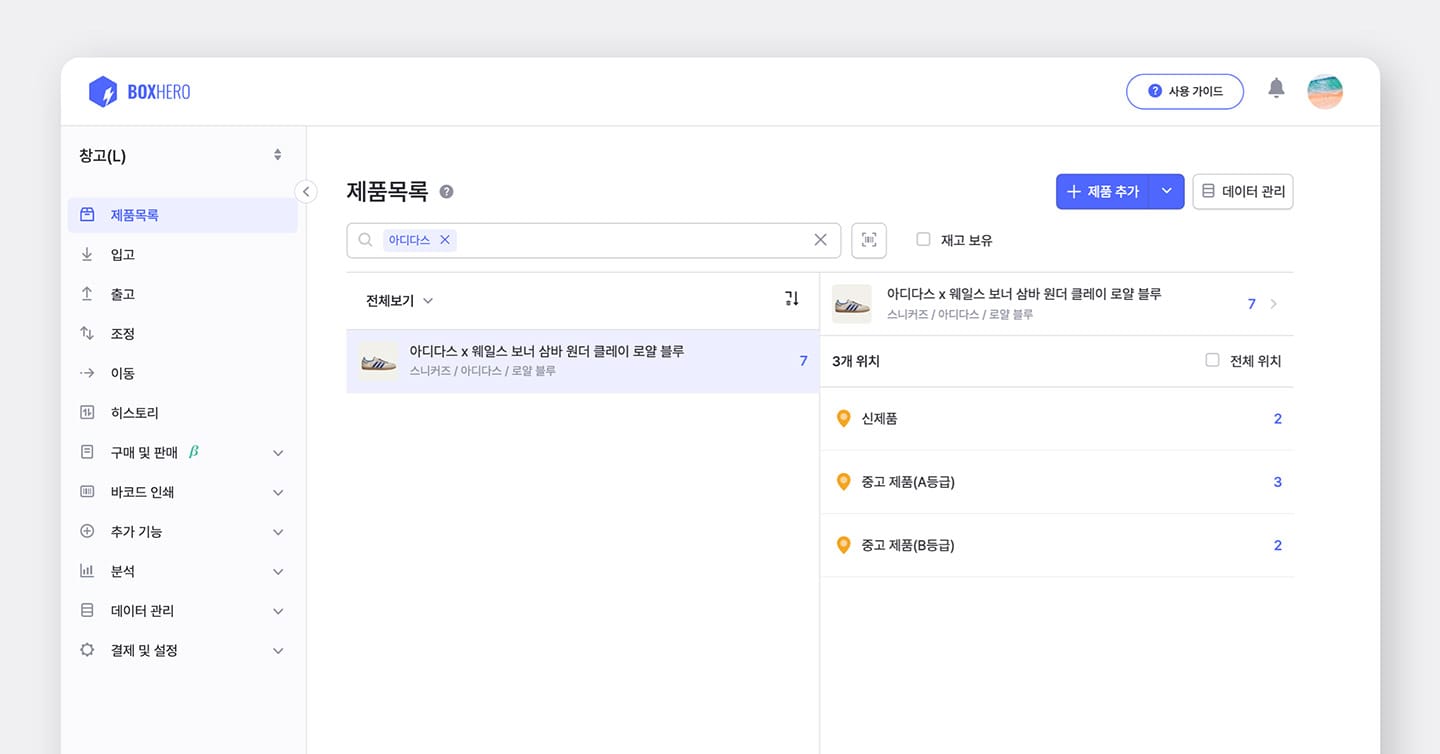Open the user profile avatar
Image resolution: width=1440 pixels, height=754 pixels.
click(1325, 91)
